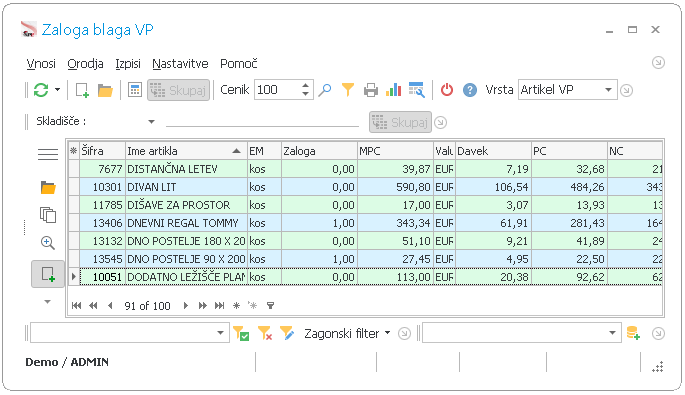This screenshot has width=685, height=395.
Task: Increase the Cenik value with up arrow
Action: [x=306, y=85]
